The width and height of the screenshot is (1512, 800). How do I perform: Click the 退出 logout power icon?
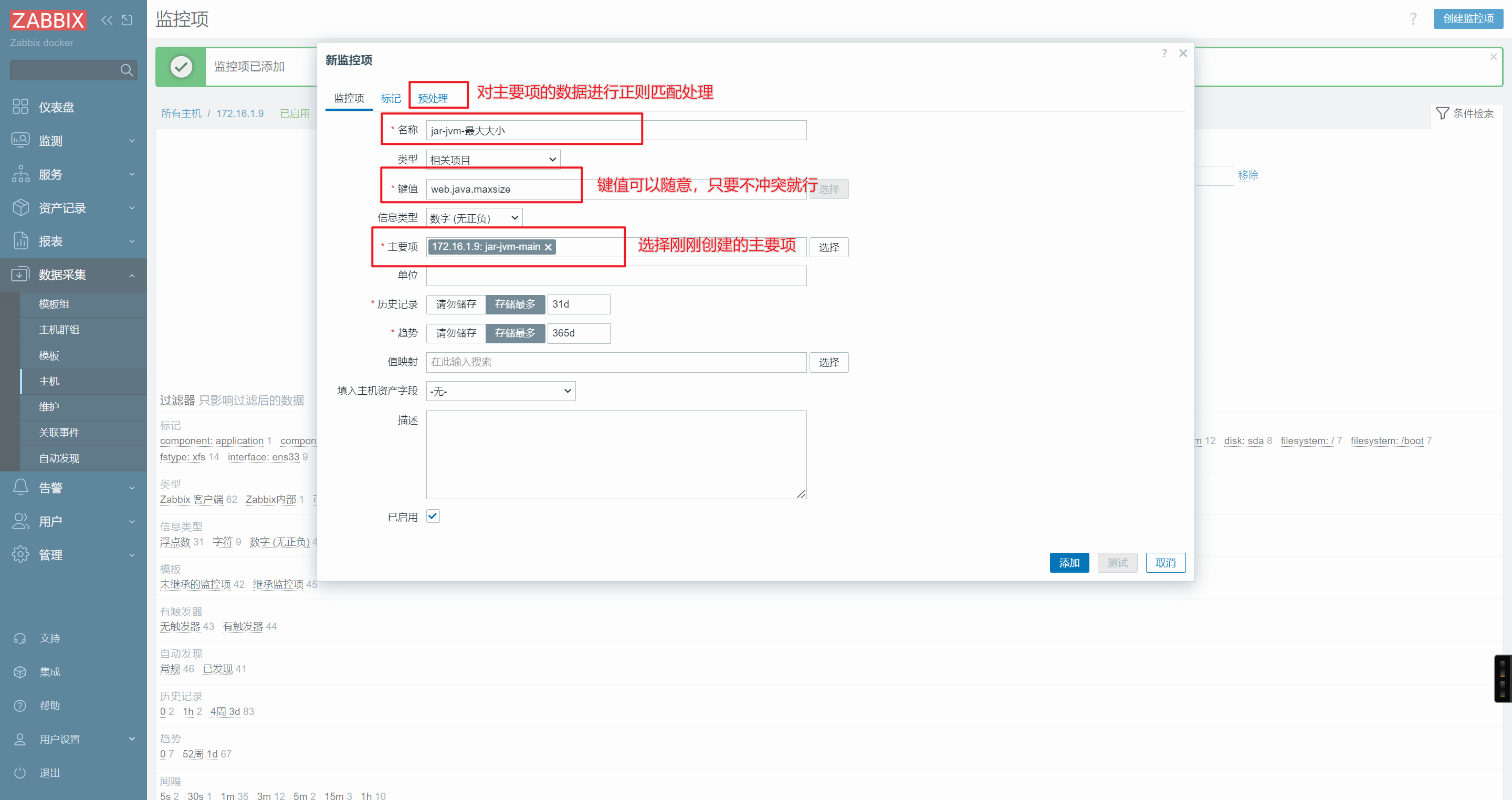tap(20, 772)
